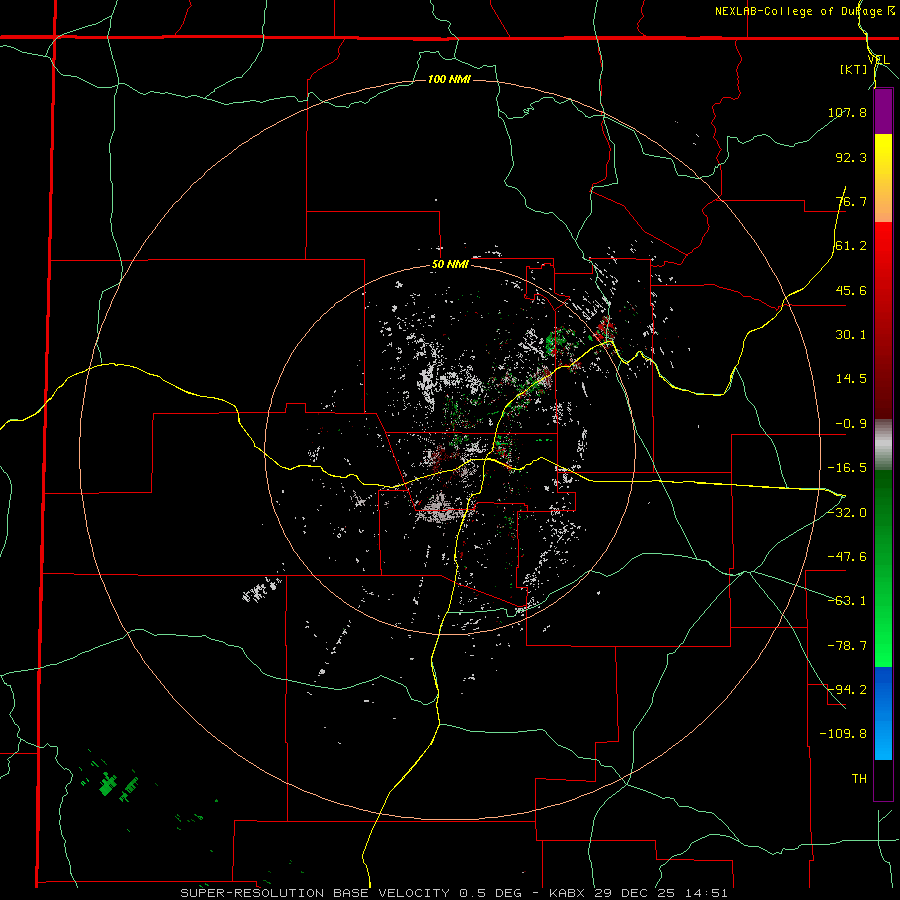The width and height of the screenshot is (900, 900).
Task: Click the 92.3 velocity scale value
Action: (x=851, y=157)
